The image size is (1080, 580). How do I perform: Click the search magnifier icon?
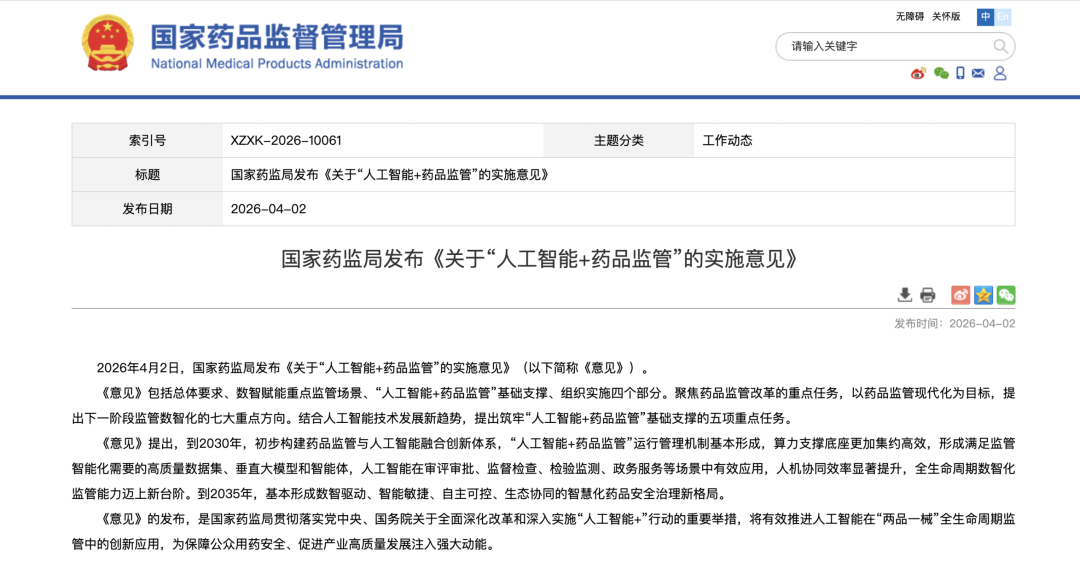(x=1000, y=46)
